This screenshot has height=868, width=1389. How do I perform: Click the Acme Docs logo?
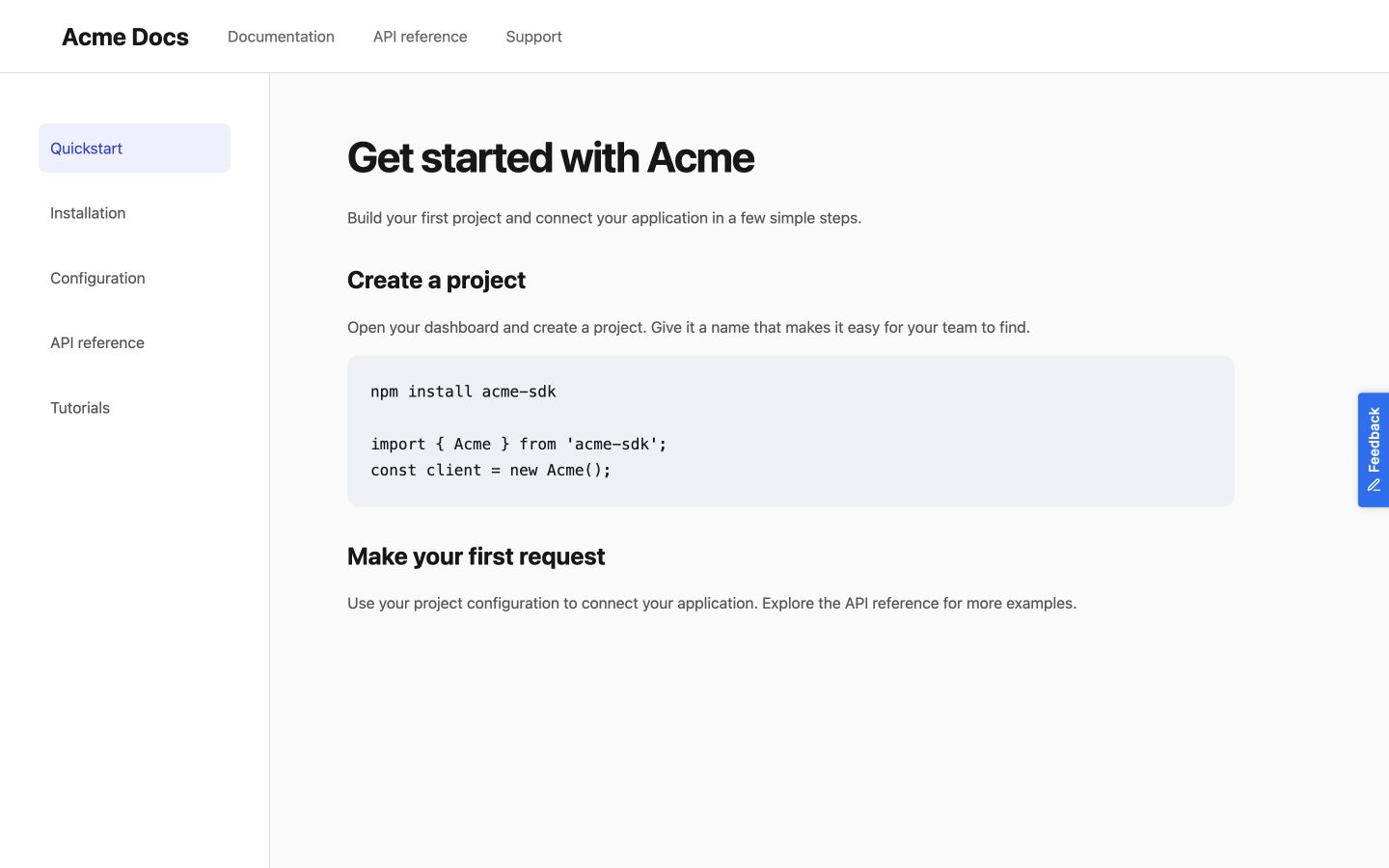(125, 37)
